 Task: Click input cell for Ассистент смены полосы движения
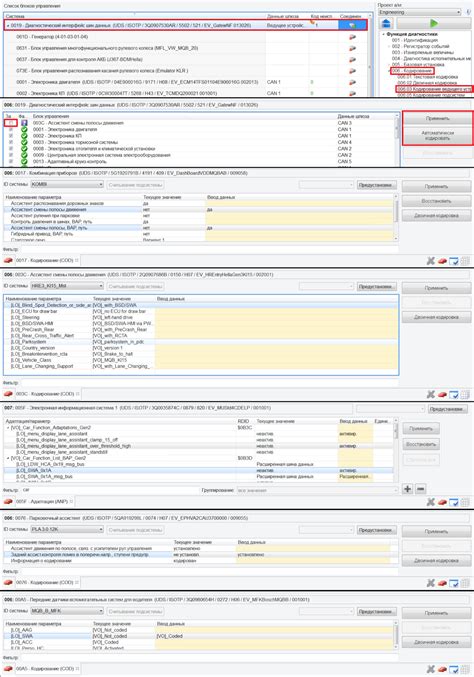(x=299, y=209)
